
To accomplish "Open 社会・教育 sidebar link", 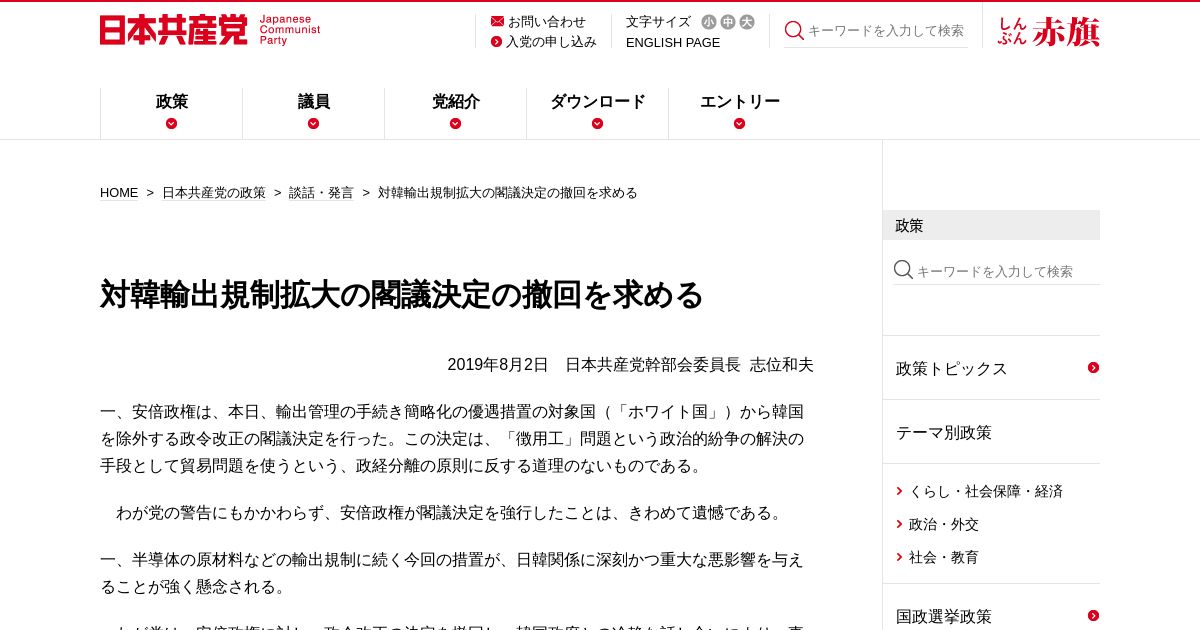I will click(944, 557).
